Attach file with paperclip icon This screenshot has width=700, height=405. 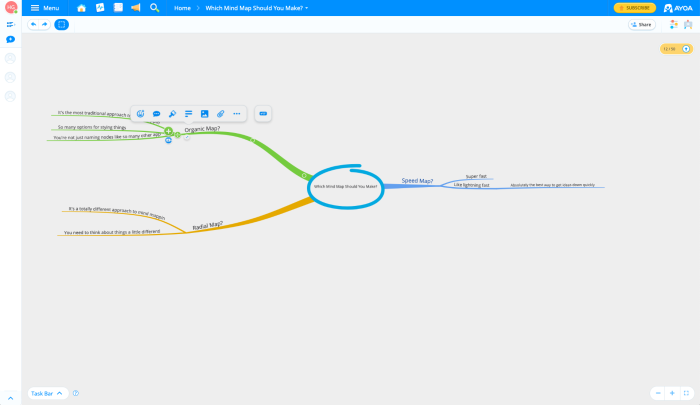click(221, 114)
